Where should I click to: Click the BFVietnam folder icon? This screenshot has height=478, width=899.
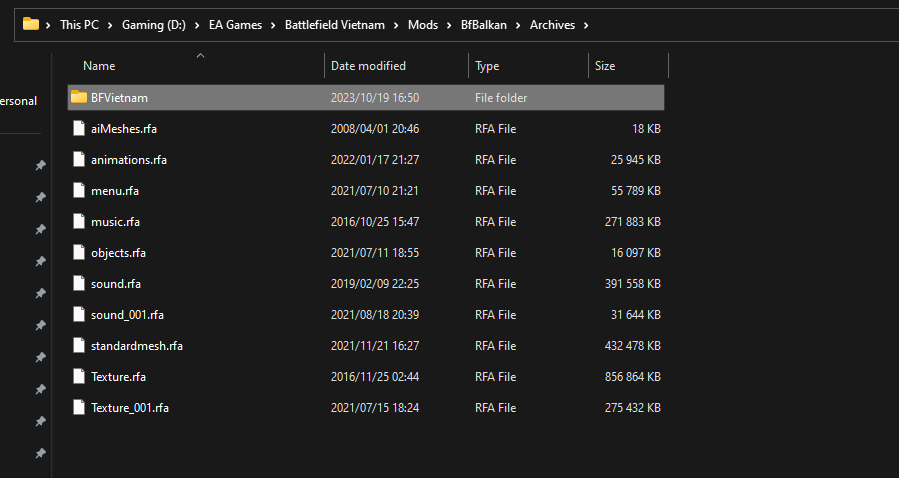pos(79,98)
